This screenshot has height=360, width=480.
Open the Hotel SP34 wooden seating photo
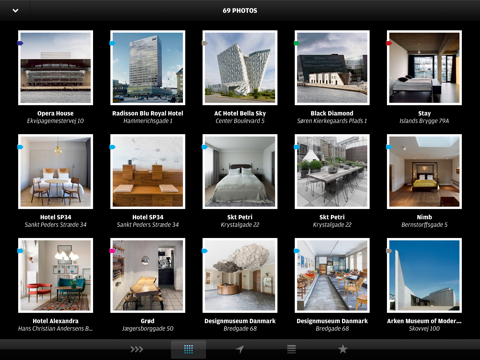coord(148,171)
